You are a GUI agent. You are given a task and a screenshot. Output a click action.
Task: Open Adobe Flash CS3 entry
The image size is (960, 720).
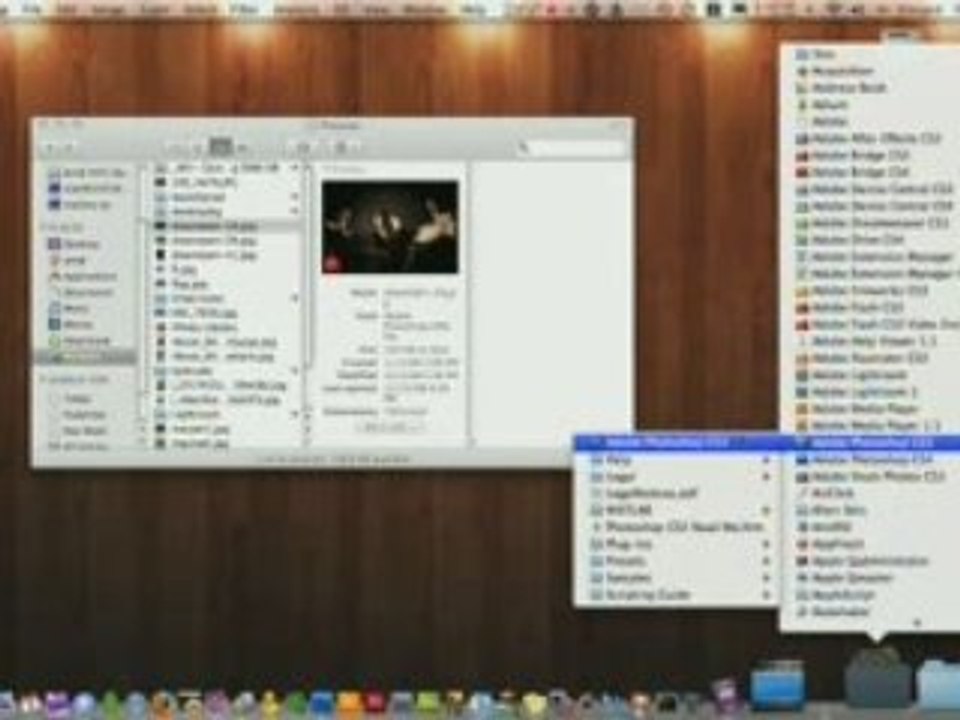[x=851, y=307]
